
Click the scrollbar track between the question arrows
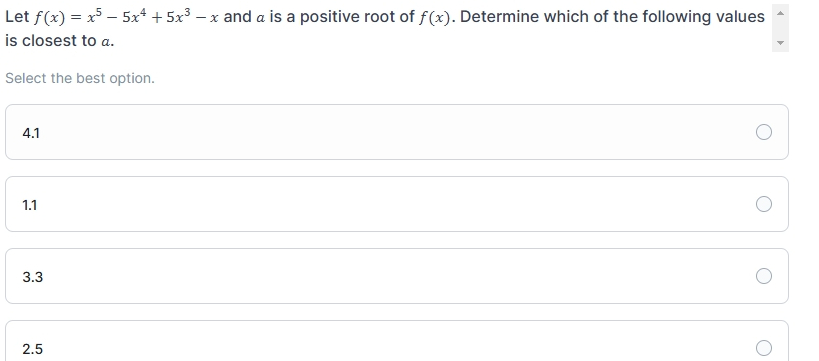tap(780, 28)
